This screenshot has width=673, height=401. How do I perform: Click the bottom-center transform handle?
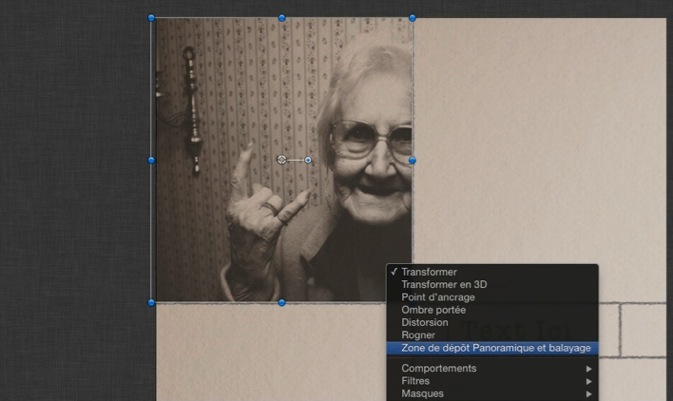point(282,303)
